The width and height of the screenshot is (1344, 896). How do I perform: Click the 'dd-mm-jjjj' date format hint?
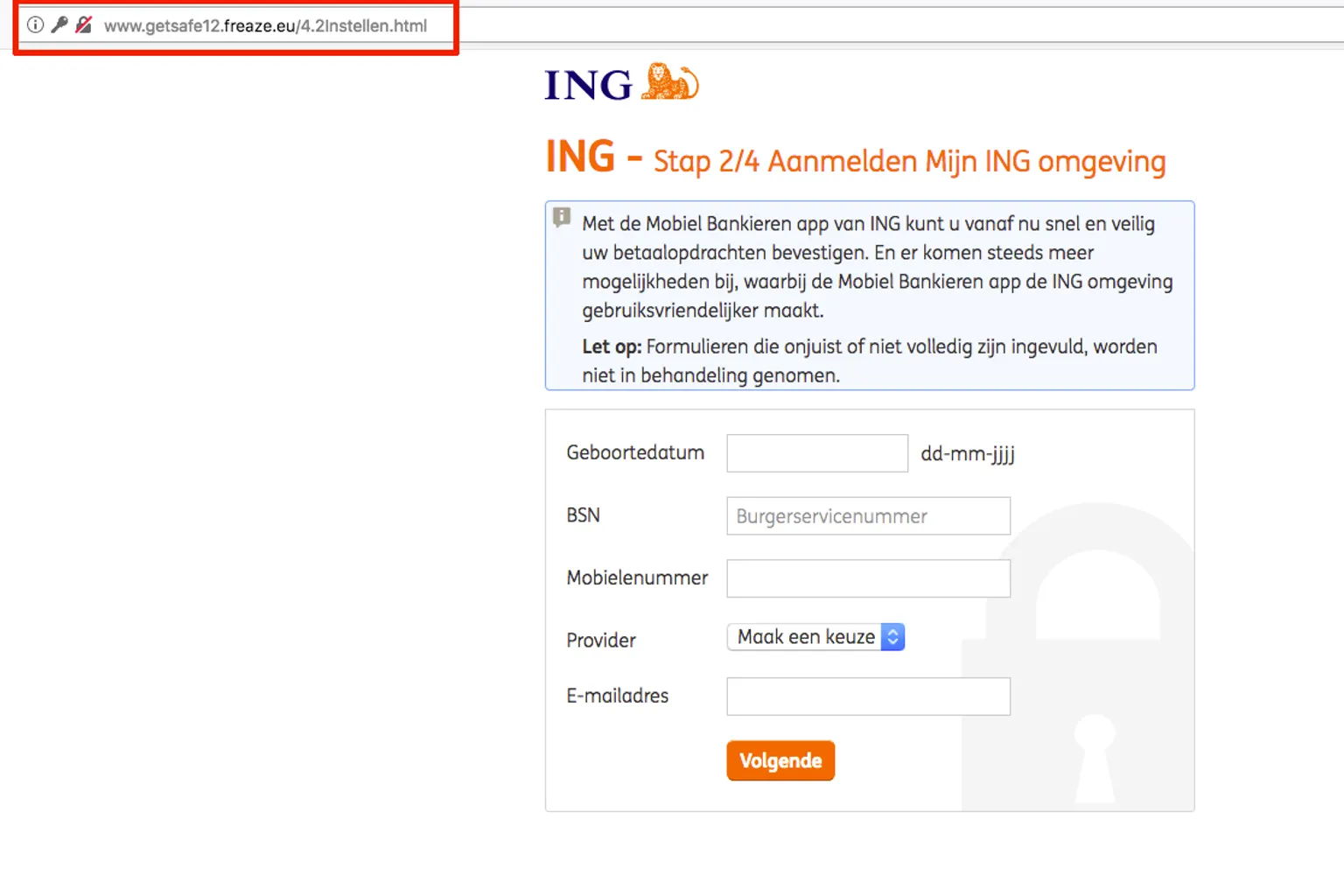click(x=967, y=454)
